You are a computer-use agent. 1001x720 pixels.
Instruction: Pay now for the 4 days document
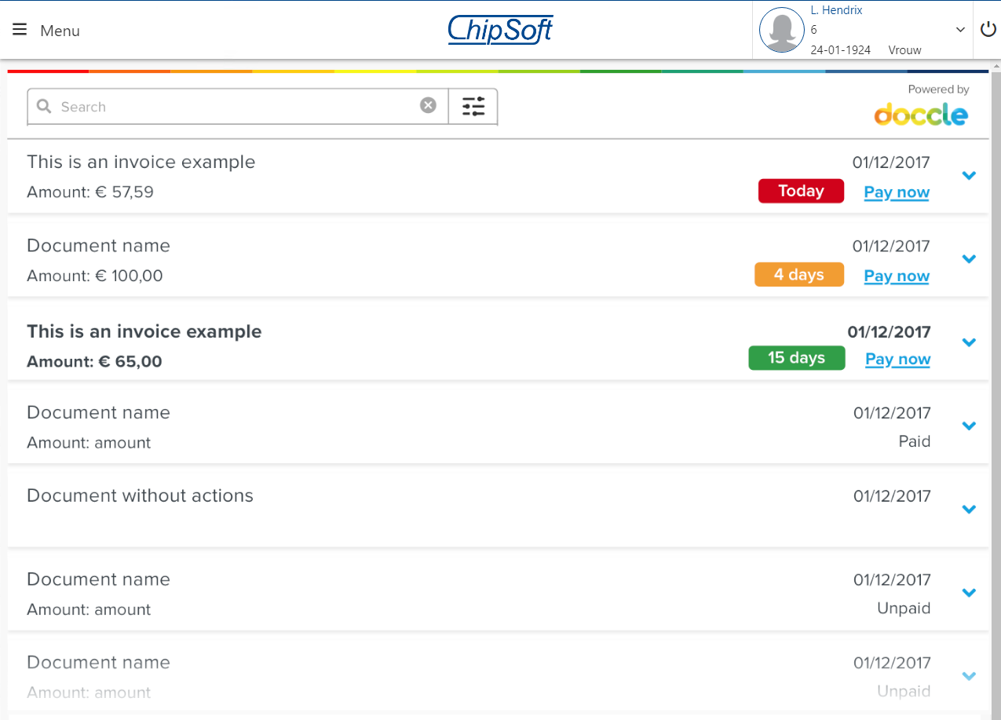coord(896,276)
